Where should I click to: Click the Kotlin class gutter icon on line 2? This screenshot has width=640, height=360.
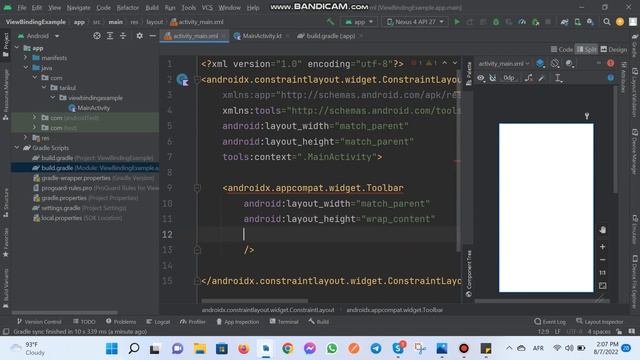coord(182,79)
